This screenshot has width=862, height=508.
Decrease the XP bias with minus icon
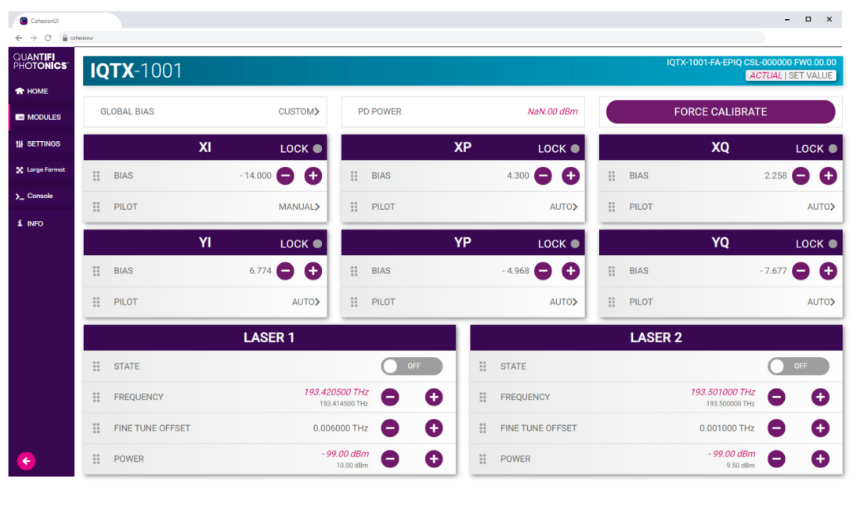pos(543,176)
